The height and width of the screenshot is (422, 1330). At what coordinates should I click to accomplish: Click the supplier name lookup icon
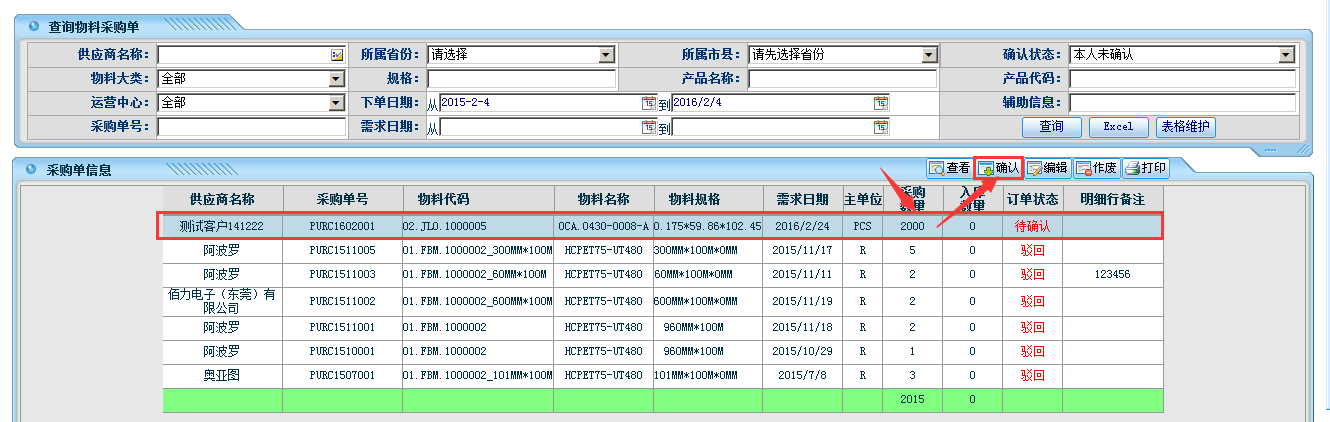337,55
